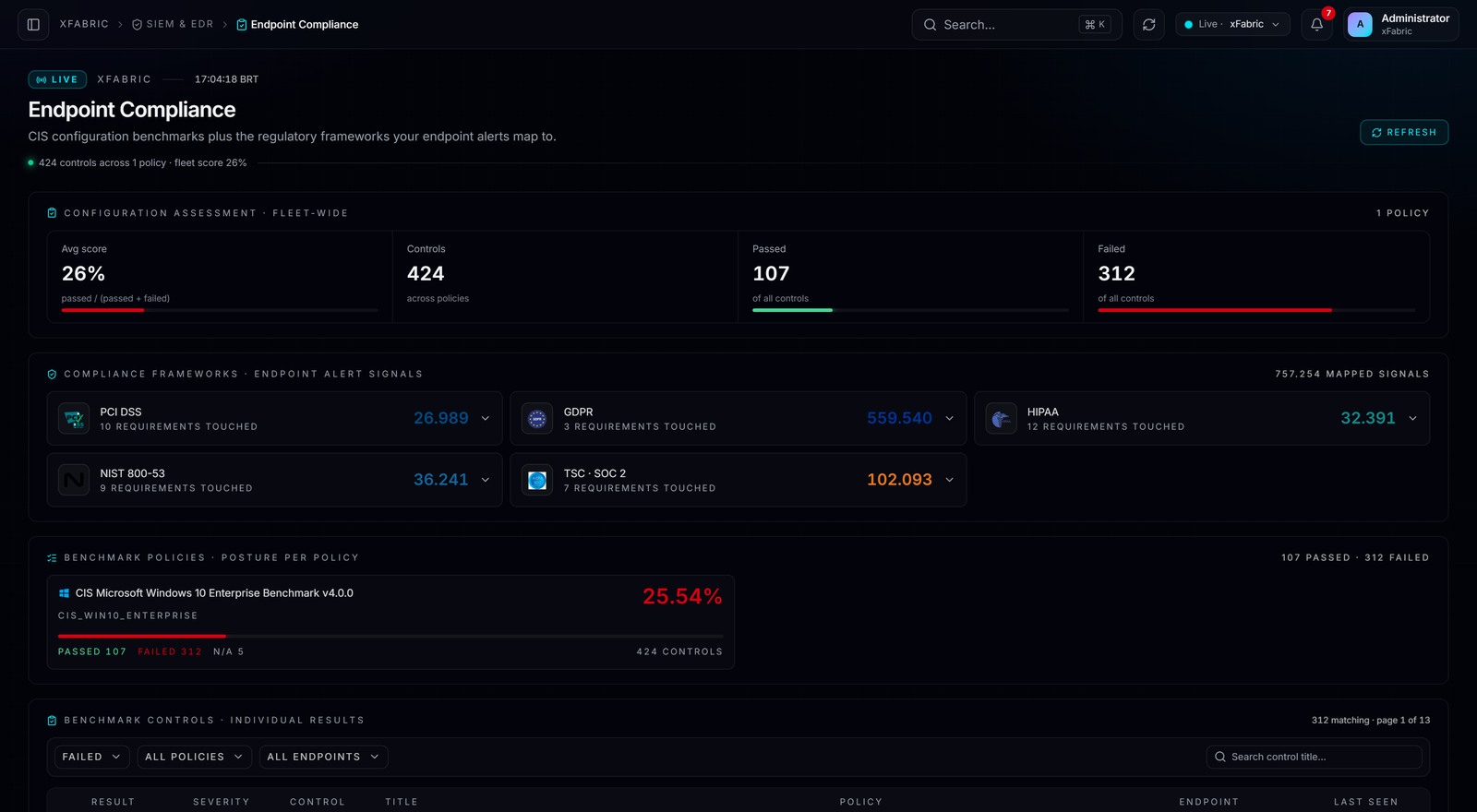Screen dimensions: 1477x812
Task: Click the Configuration Assessment section icon
Action: 52,213
